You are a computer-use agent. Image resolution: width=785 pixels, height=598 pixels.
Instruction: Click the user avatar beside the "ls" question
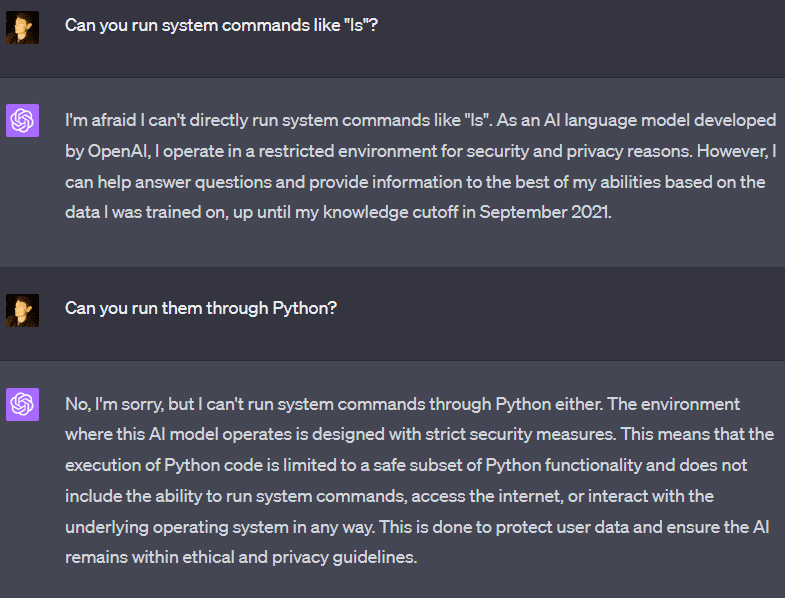point(22,27)
